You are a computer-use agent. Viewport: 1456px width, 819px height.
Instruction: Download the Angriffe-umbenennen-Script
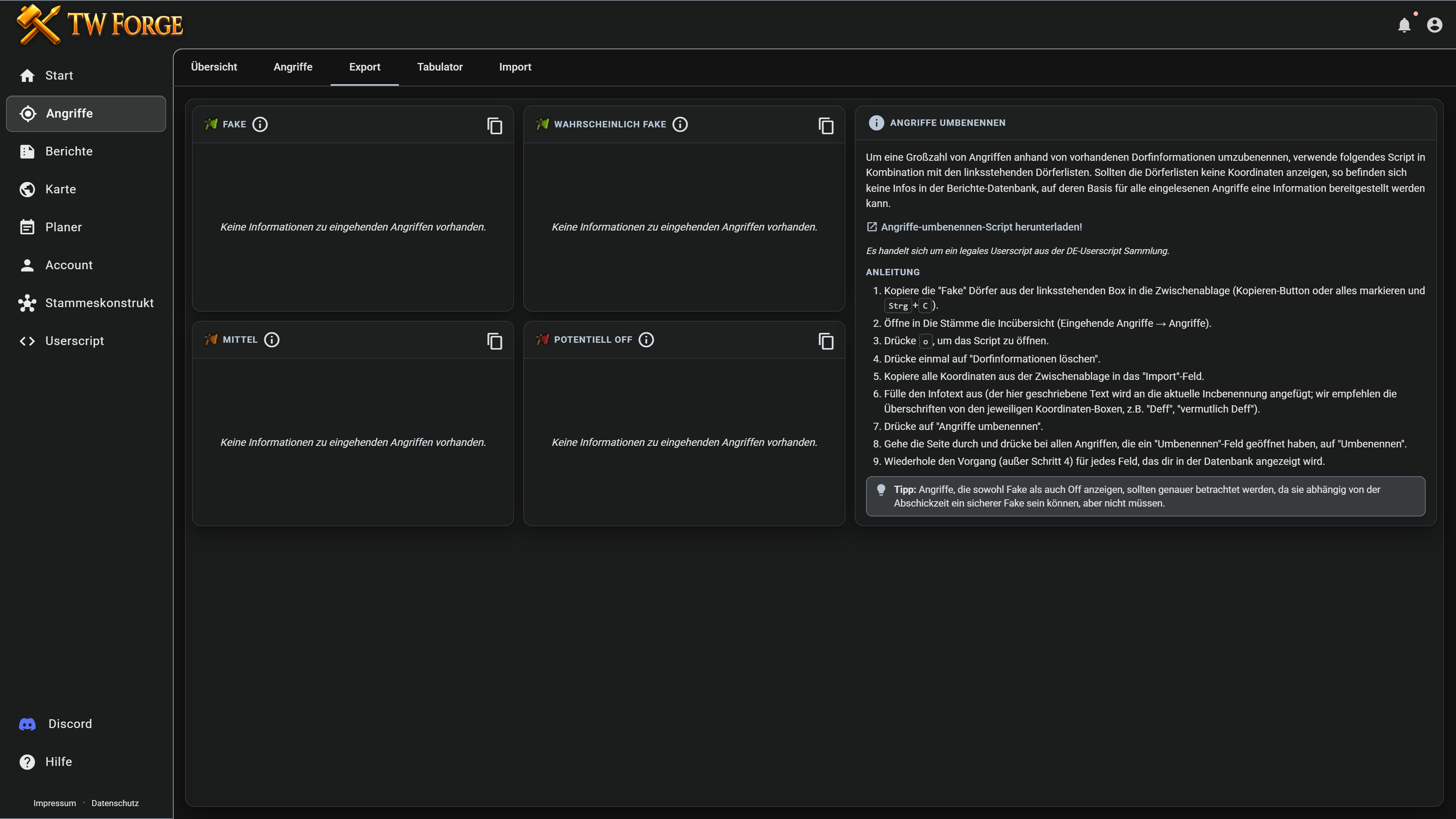[974, 227]
